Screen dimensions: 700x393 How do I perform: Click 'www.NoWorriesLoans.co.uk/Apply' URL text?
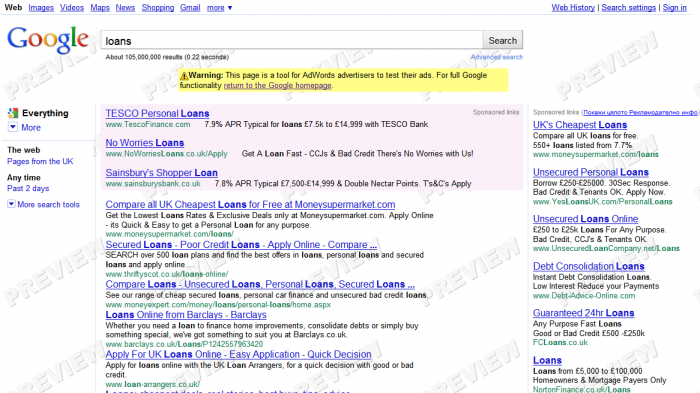[x=167, y=154]
